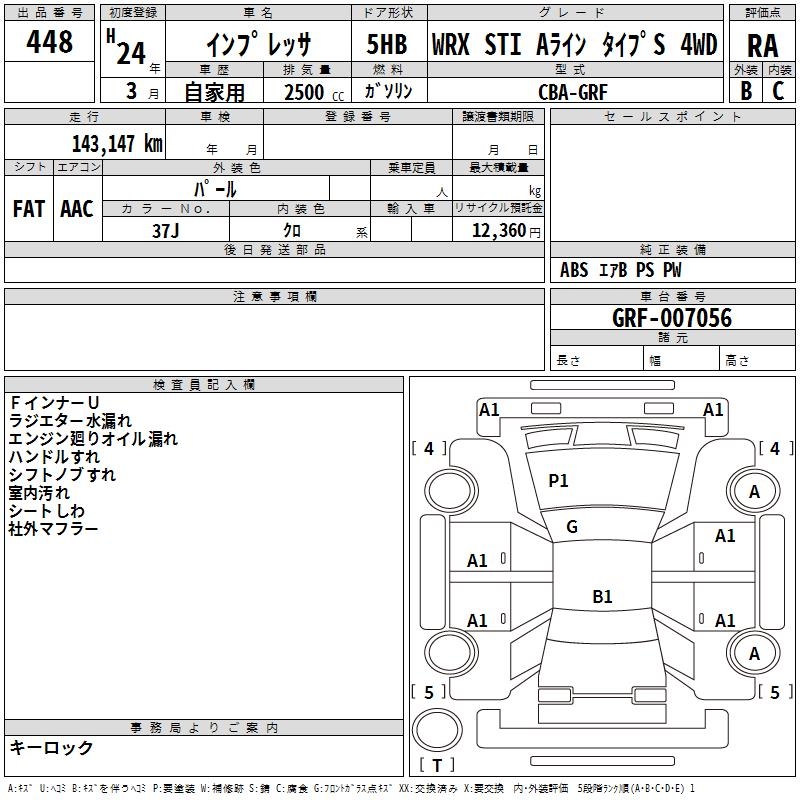
Task: Click G mark on the windshield diagram
Action: point(572,527)
